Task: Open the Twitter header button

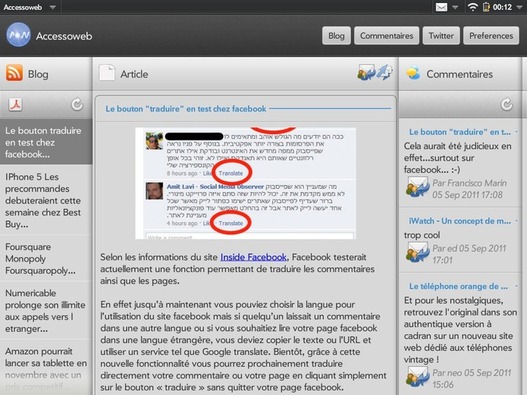Action: pyautogui.click(x=441, y=36)
